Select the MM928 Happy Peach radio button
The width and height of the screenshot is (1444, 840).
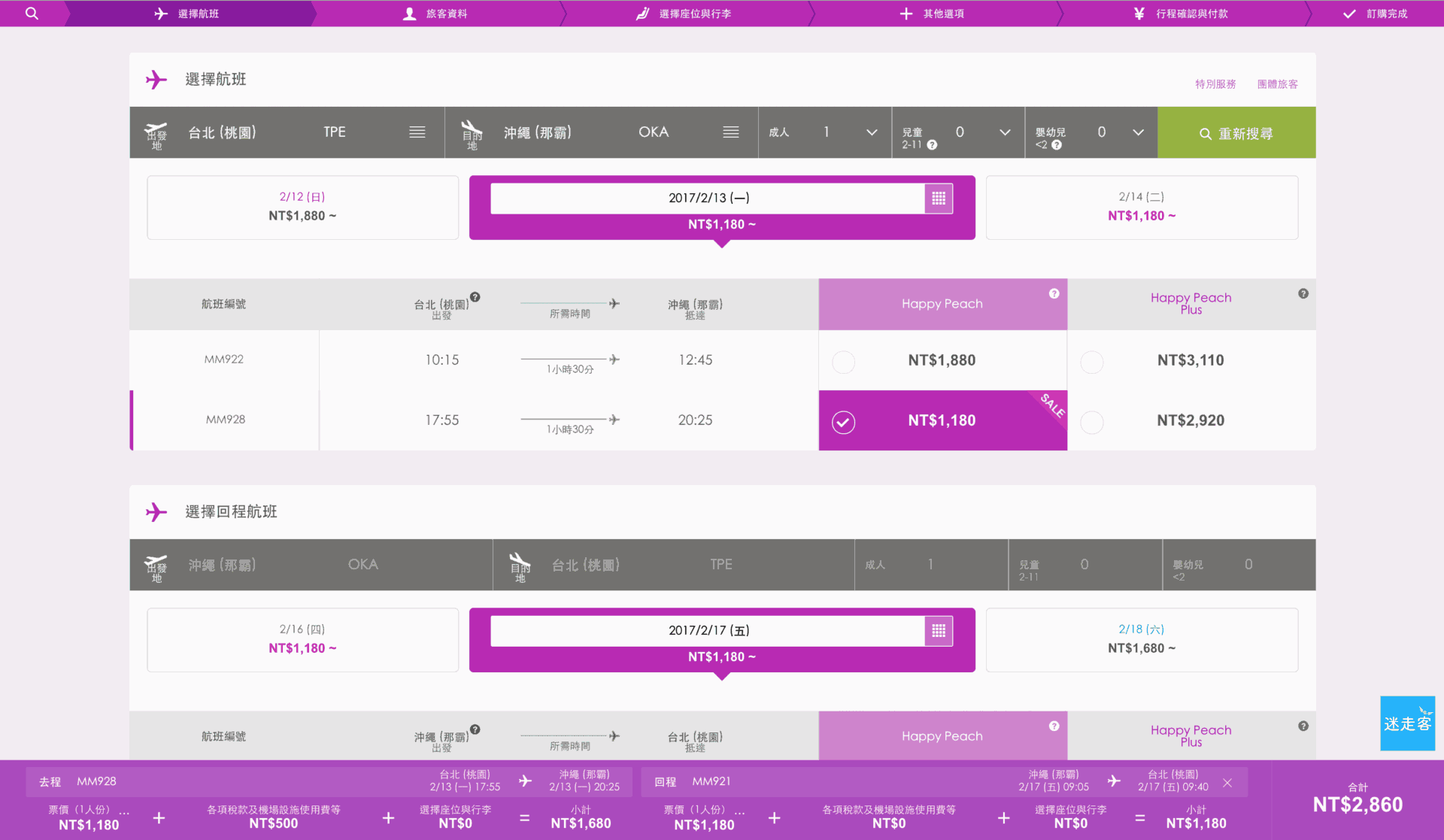[x=844, y=419]
